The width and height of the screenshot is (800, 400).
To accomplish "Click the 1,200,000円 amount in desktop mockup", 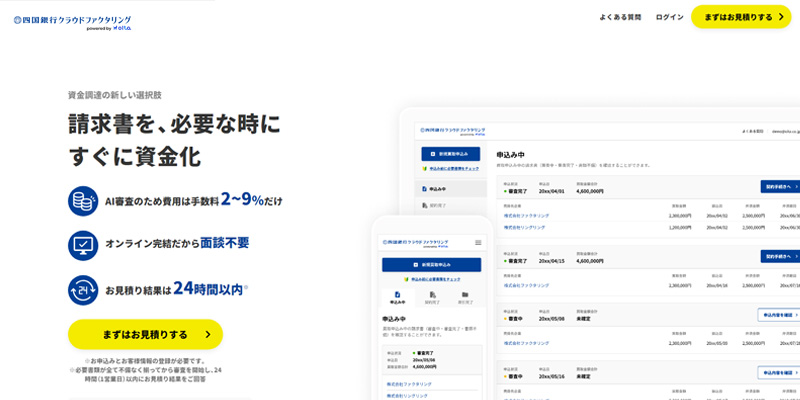I will coord(680,228).
